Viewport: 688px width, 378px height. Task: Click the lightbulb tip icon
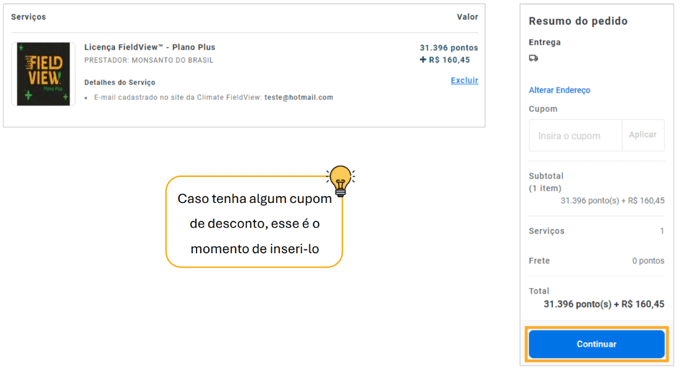[340, 180]
